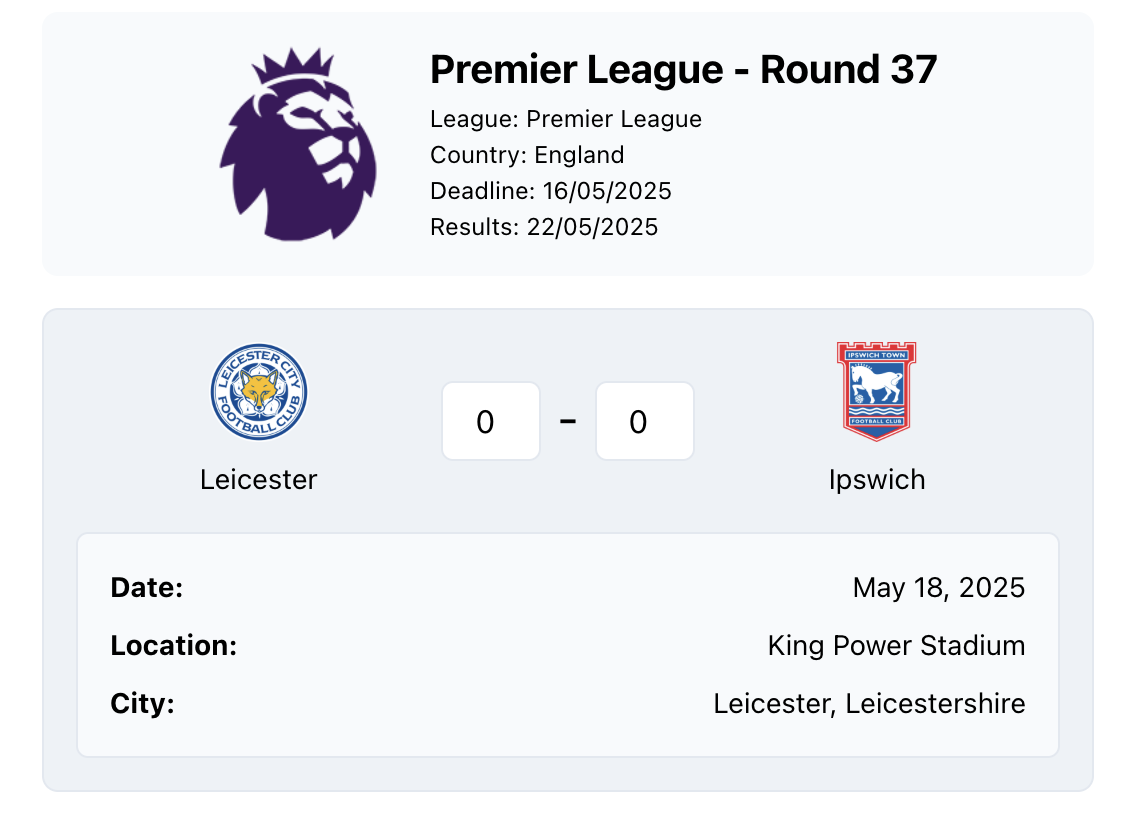Click the King Power Stadium value

coord(896,646)
